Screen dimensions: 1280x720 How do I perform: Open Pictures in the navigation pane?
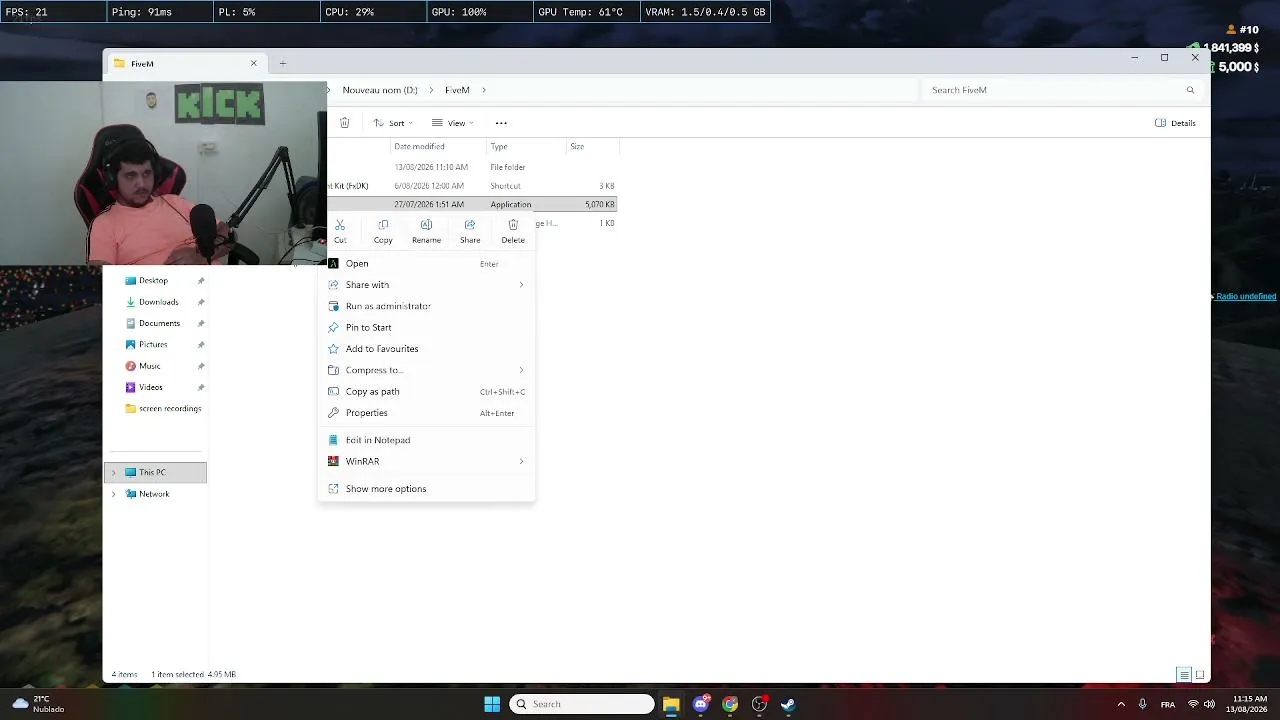[x=156, y=345]
